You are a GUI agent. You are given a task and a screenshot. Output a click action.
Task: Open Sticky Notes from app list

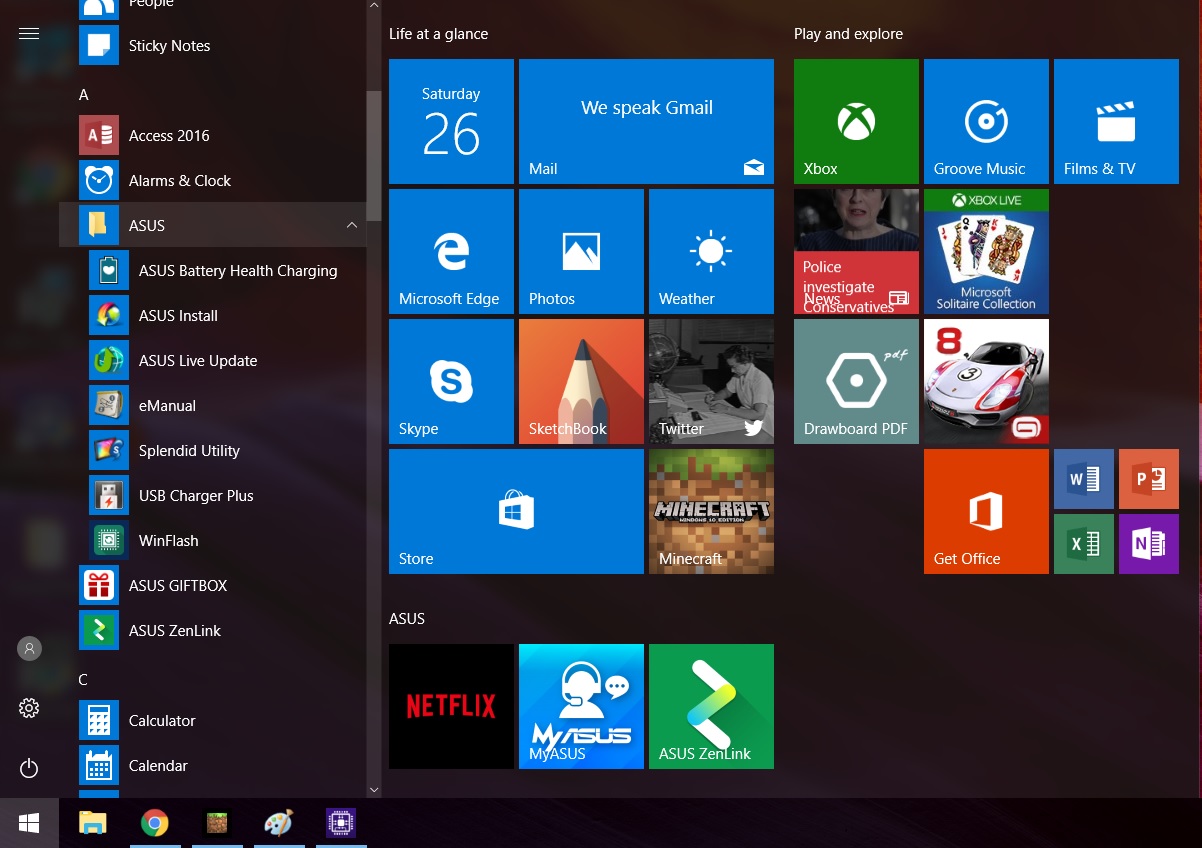(x=213, y=45)
